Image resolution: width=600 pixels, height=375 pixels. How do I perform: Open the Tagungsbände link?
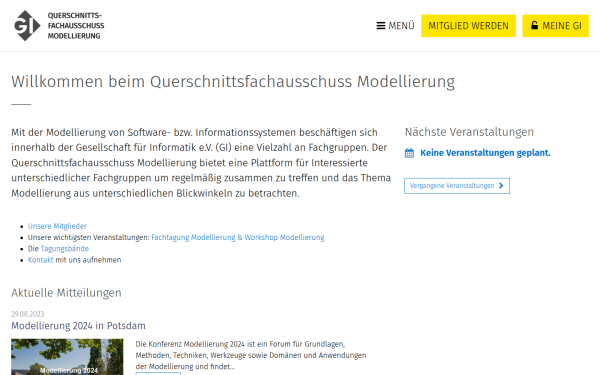[x=65, y=248]
